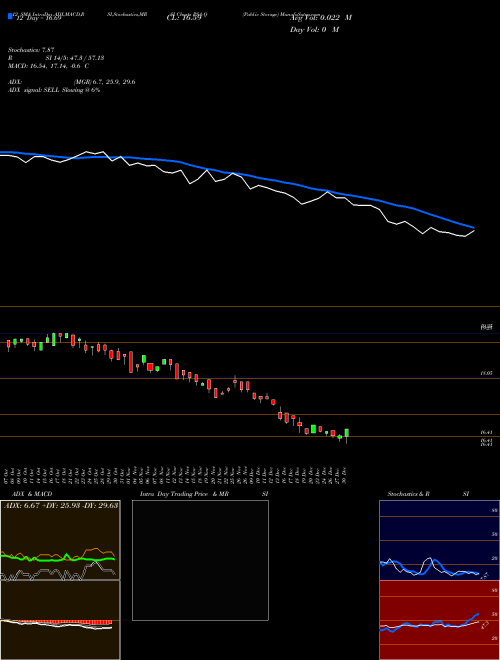Select the 'Stochastics: 7.87' reading

[x=31, y=50]
